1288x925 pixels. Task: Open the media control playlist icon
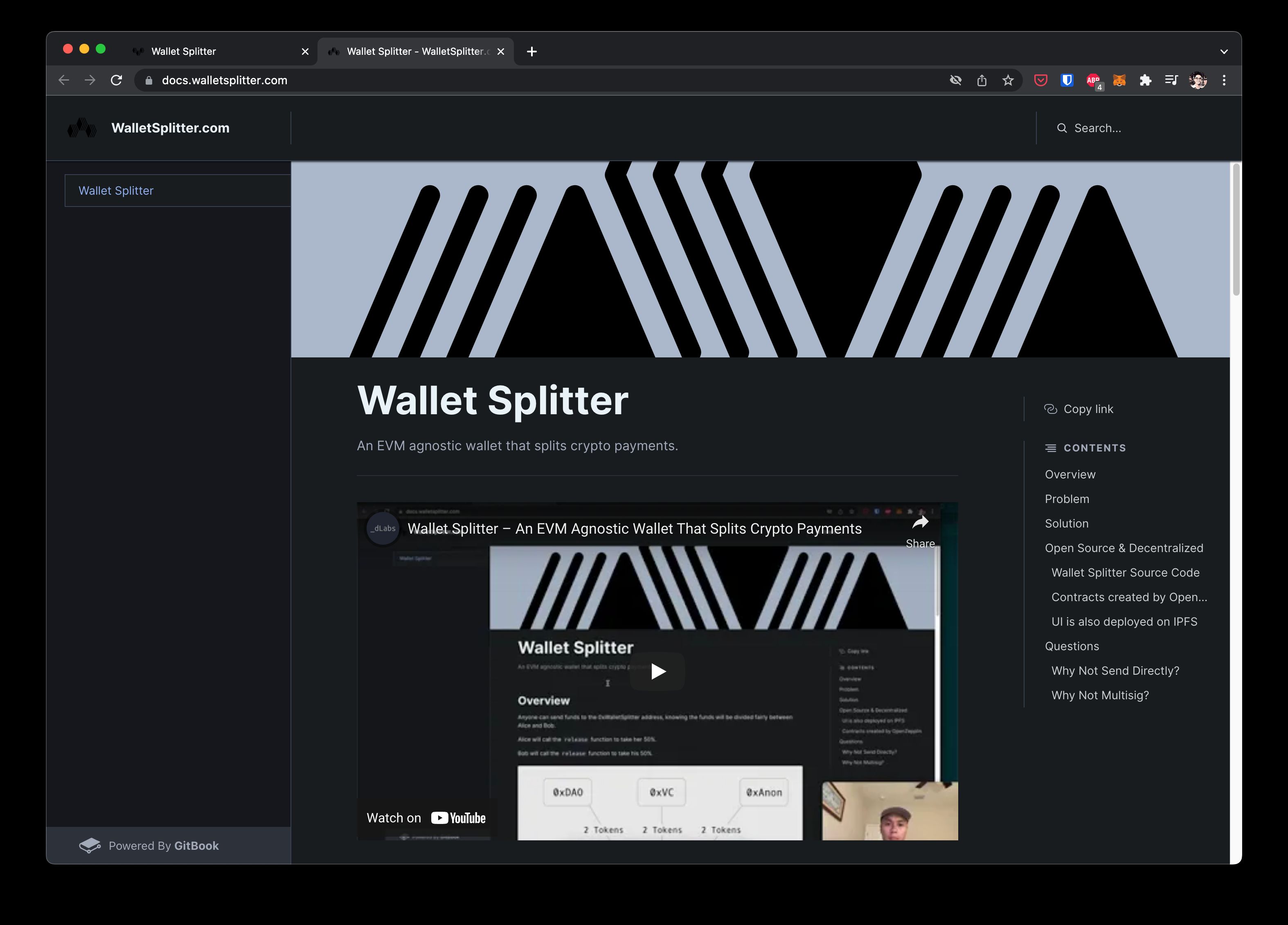click(1171, 81)
